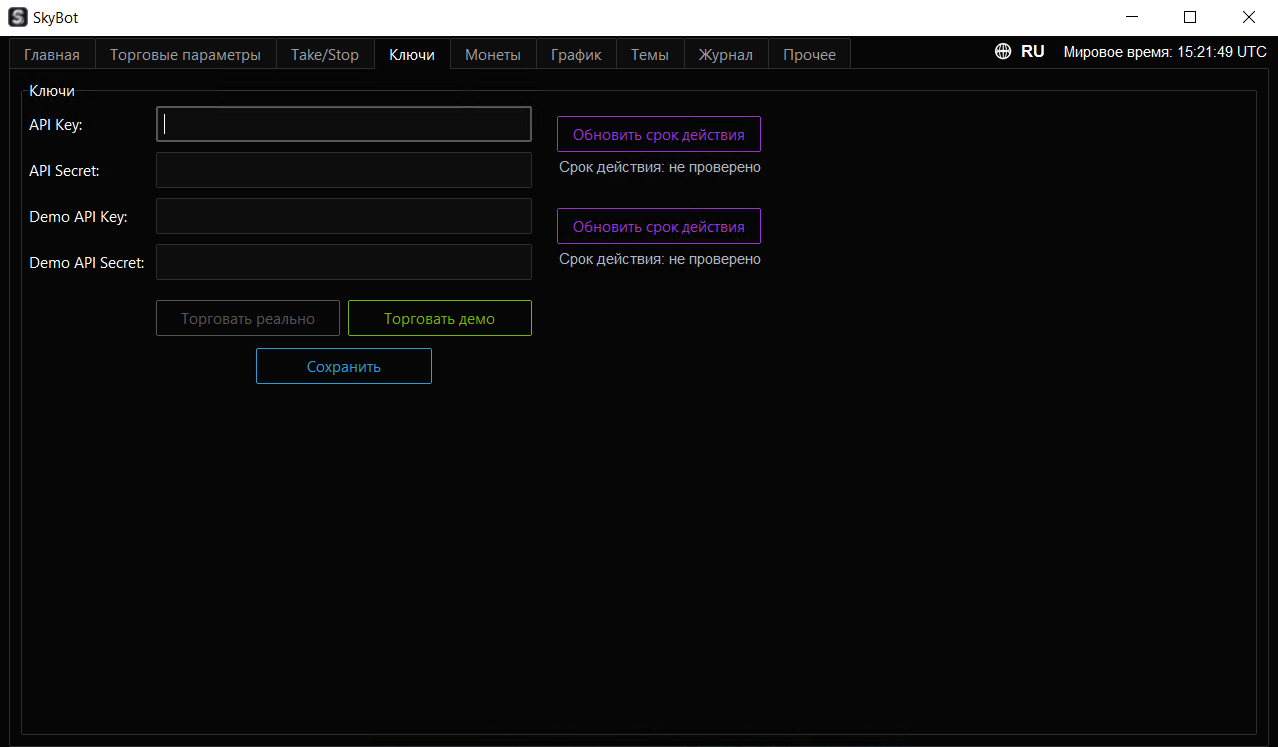Switch language via the RU label
Viewport: 1278px width, 747px height.
pyautogui.click(x=1033, y=52)
